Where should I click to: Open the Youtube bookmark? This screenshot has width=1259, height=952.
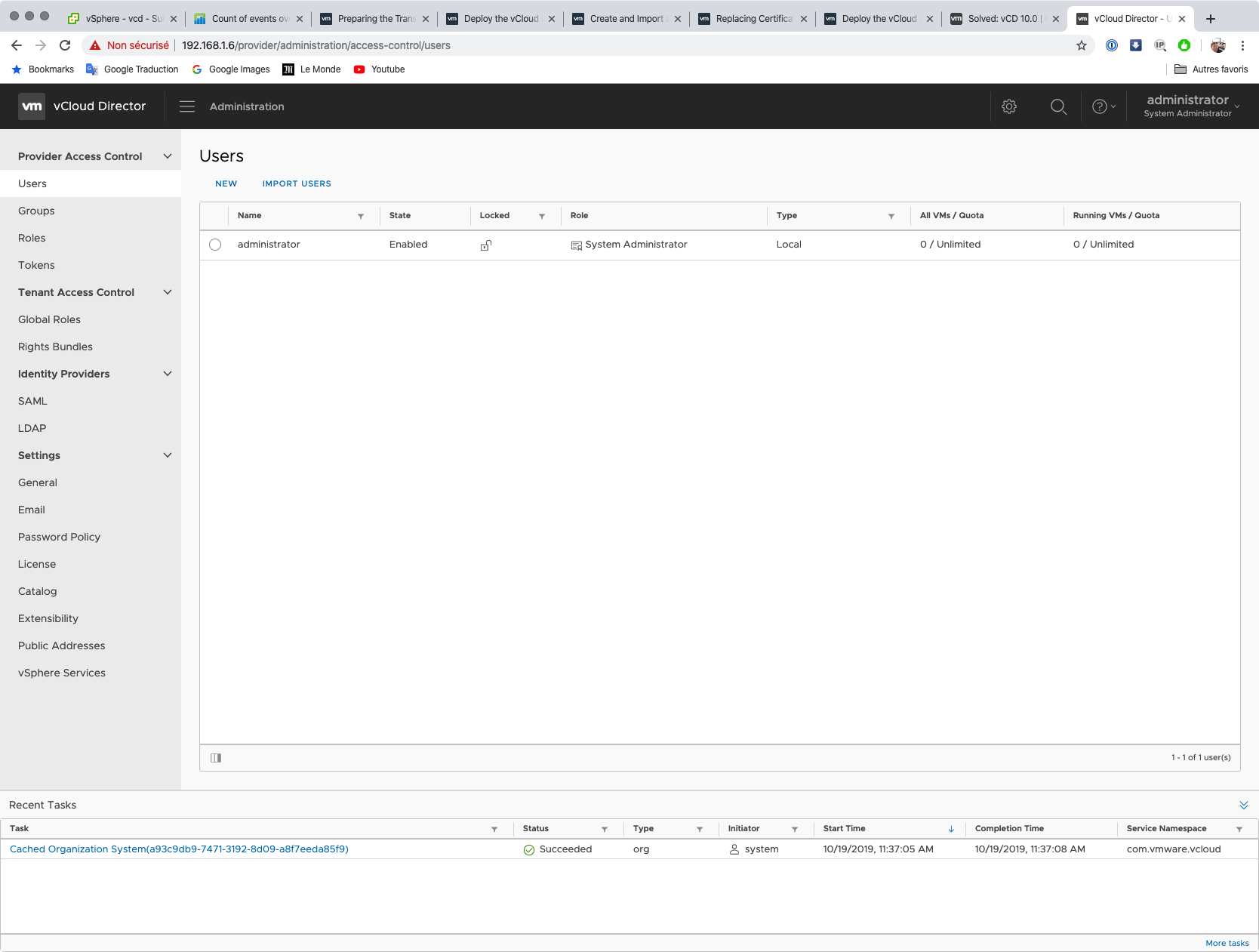click(380, 69)
